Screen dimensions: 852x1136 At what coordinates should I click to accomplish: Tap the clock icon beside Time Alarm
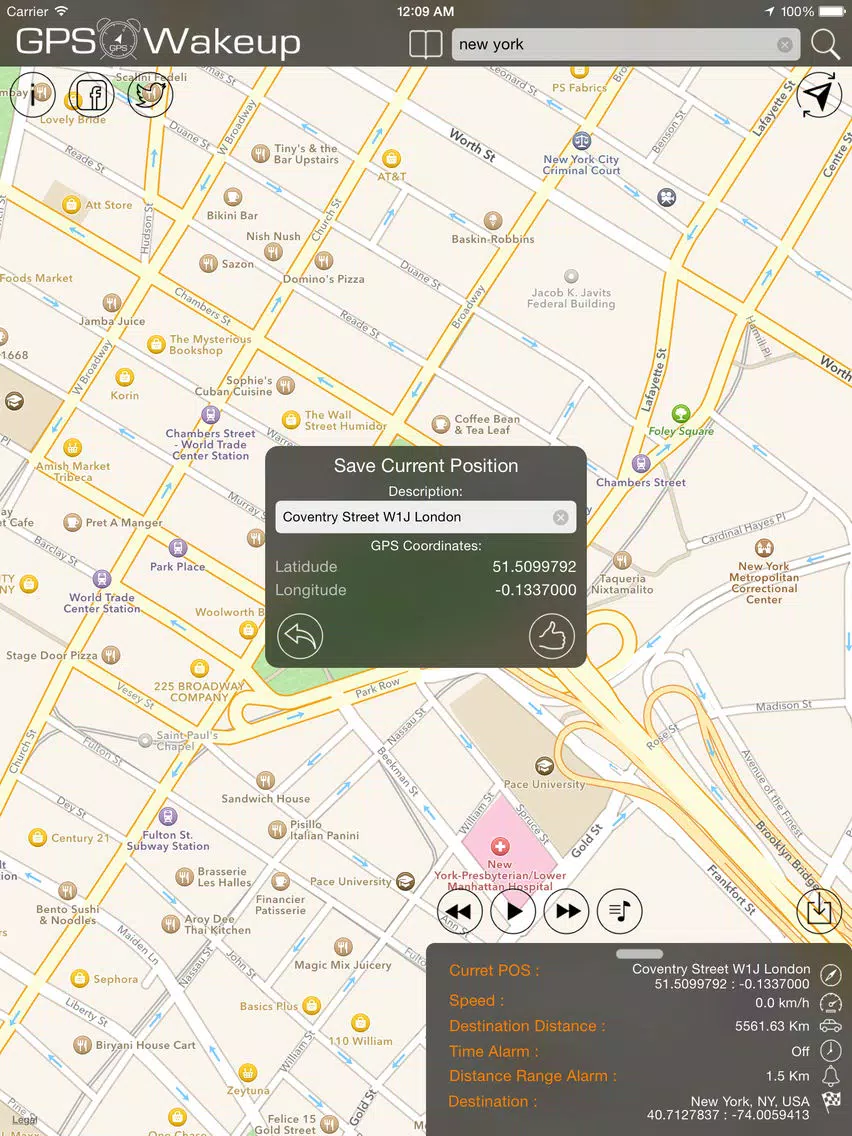coord(831,1051)
